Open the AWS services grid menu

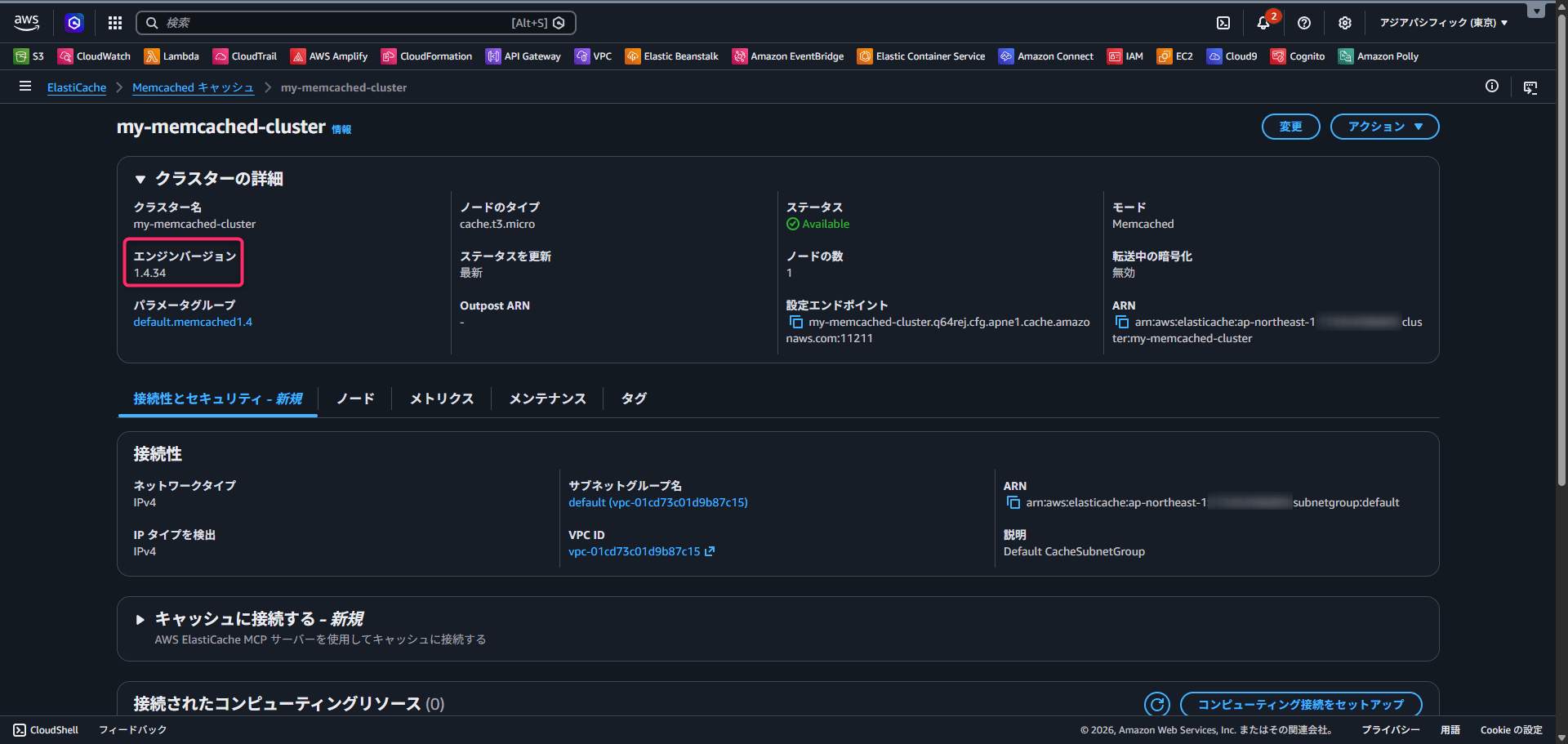tap(115, 23)
